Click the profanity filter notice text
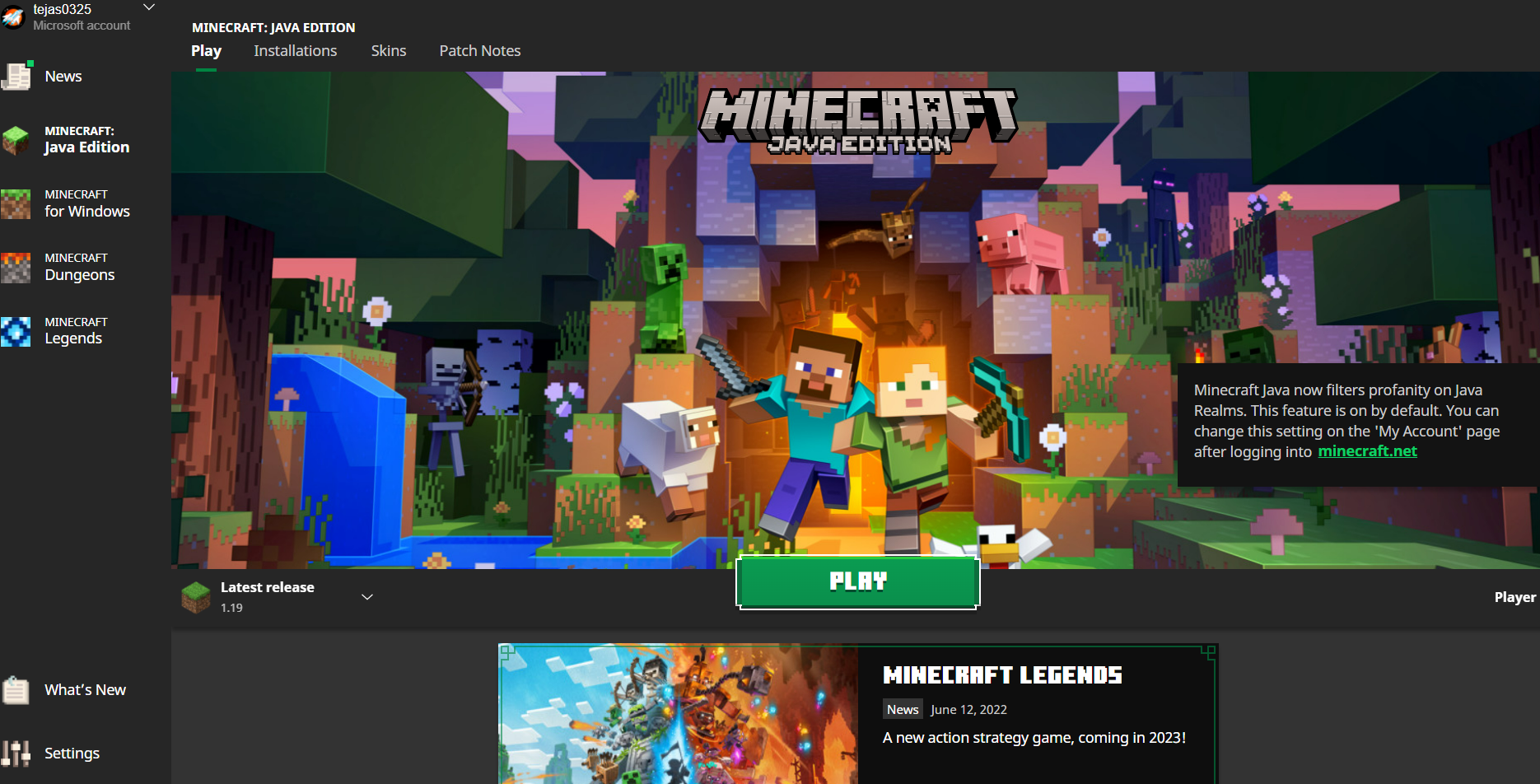This screenshot has height=784, width=1540. pos(1347,421)
